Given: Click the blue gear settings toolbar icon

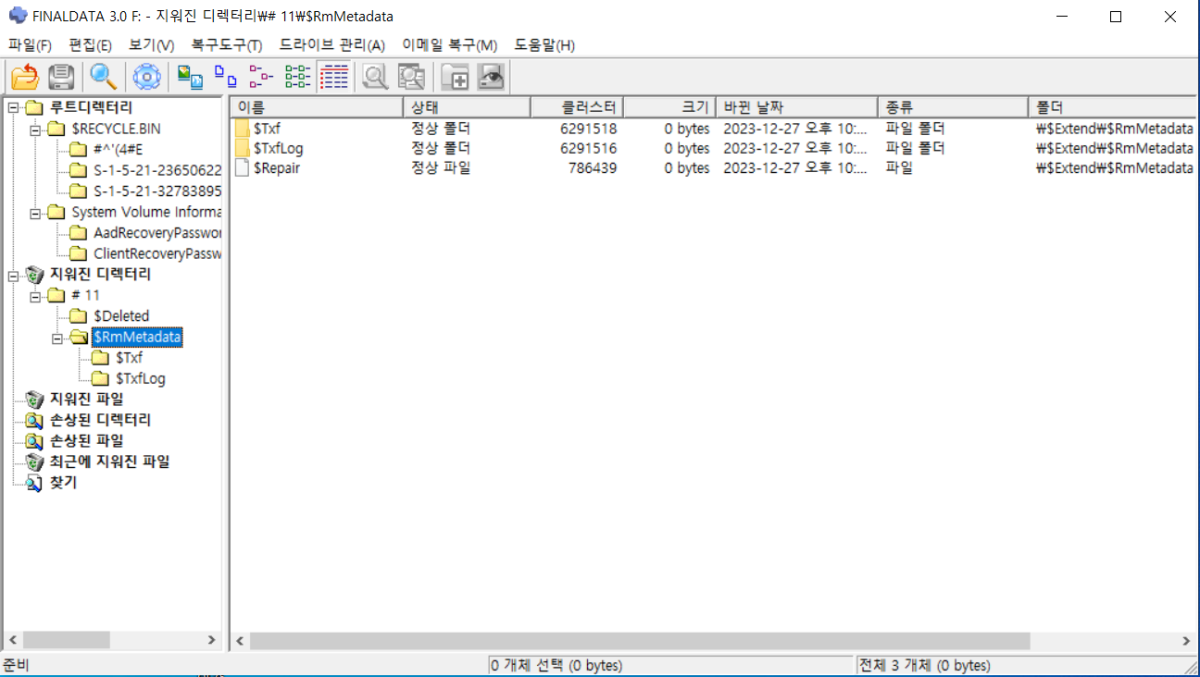Looking at the screenshot, I should (x=147, y=76).
